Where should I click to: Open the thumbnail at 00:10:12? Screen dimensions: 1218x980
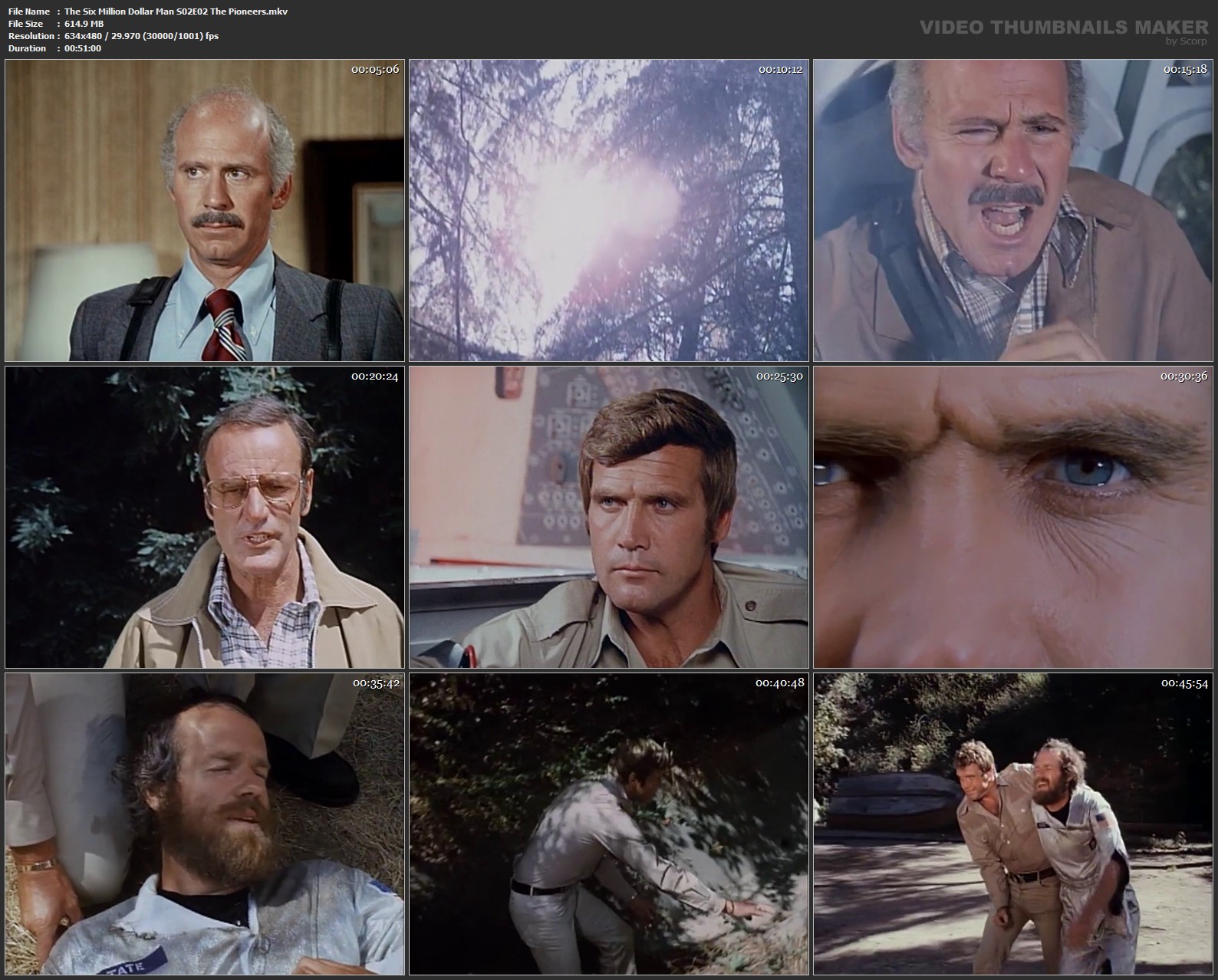pos(609,210)
